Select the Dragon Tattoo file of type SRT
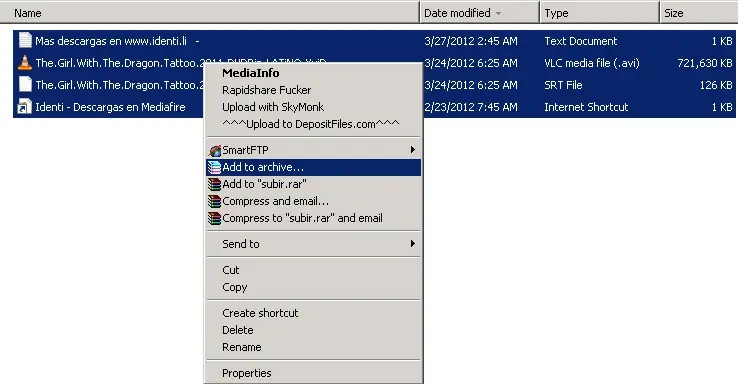Viewport: 739px width, 384px height. (119, 85)
